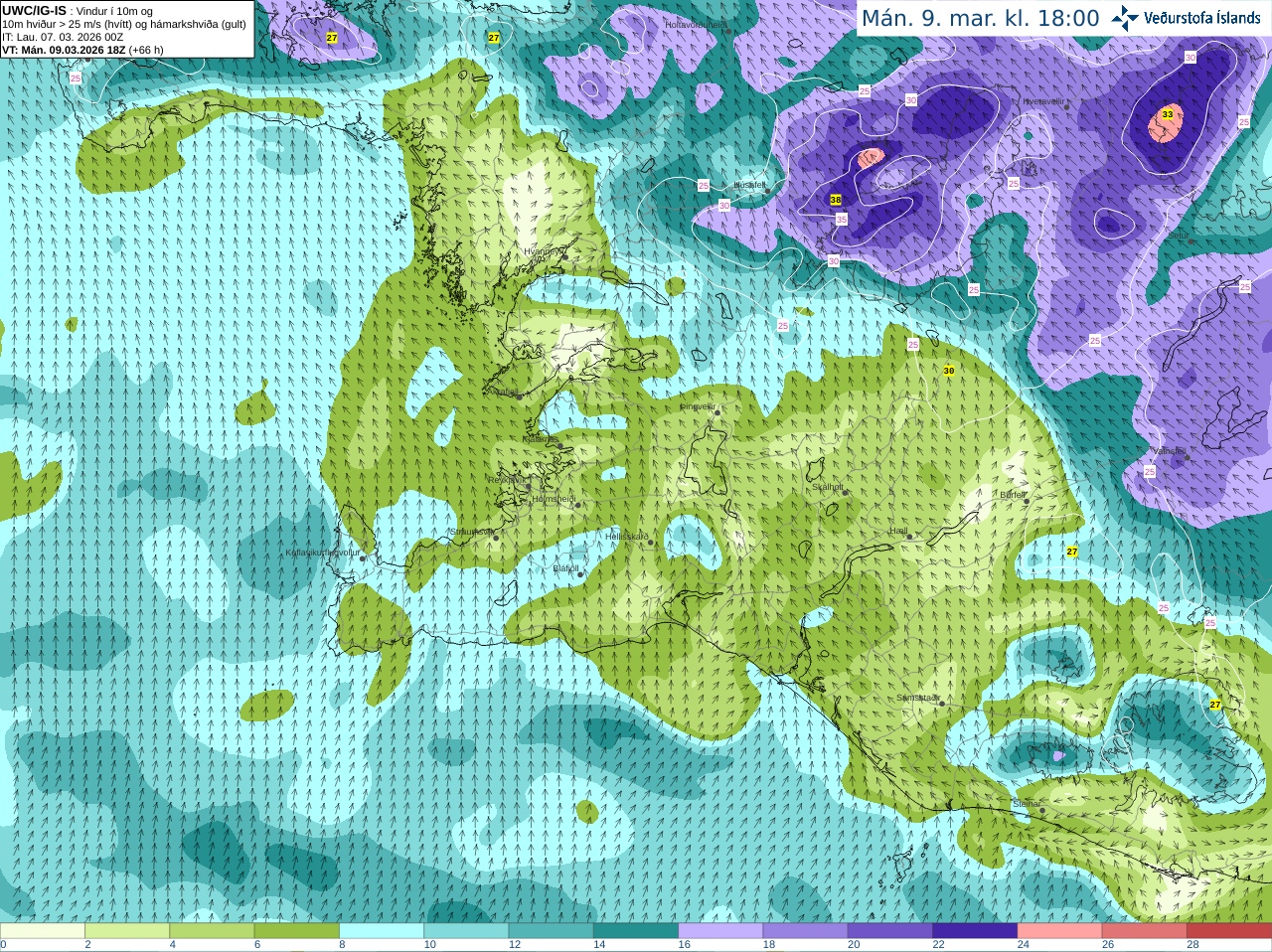The height and width of the screenshot is (952, 1272).
Task: Select the 2–4 m/s legend color swatch
Action: coord(127,931)
